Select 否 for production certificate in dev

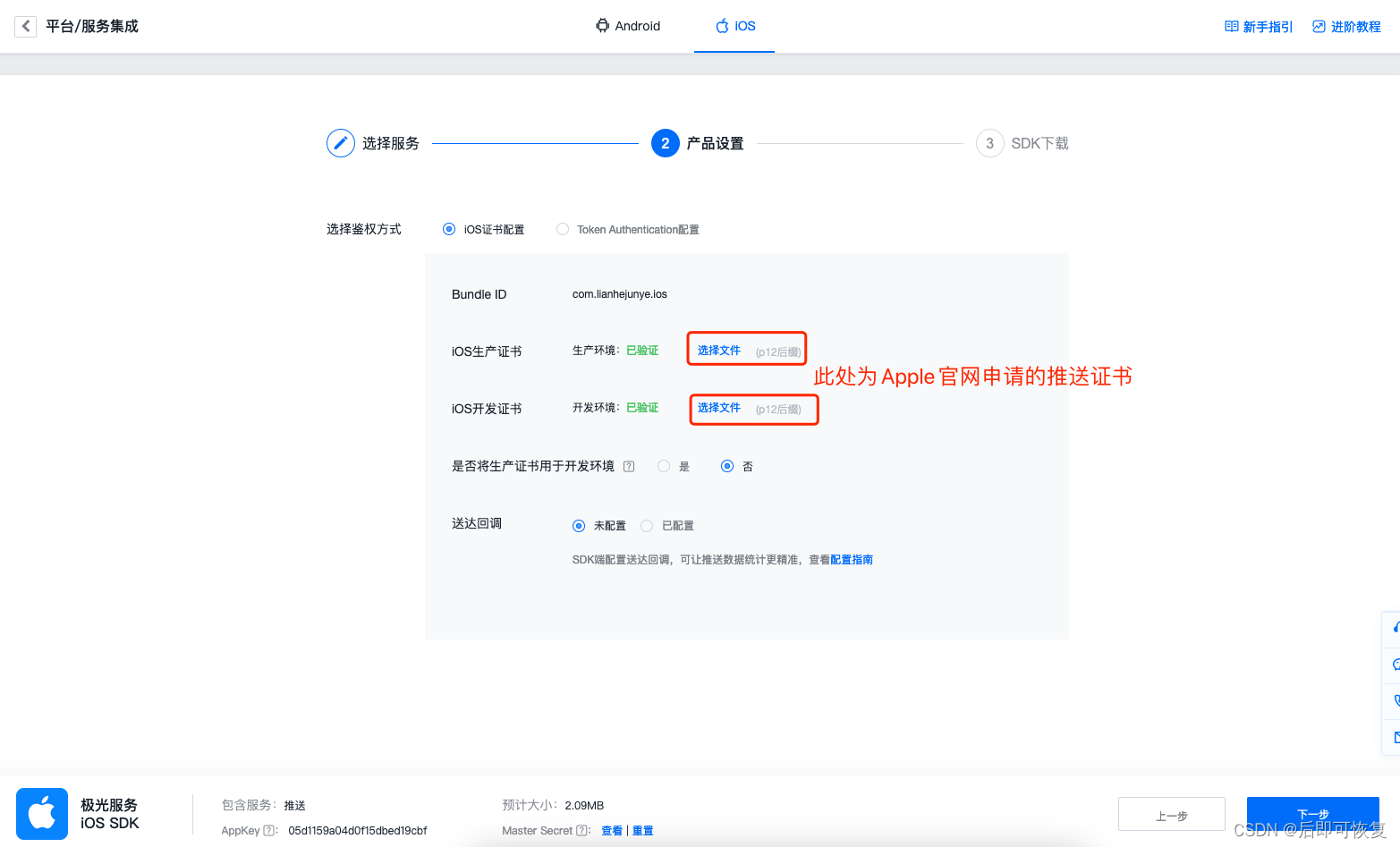tap(727, 466)
